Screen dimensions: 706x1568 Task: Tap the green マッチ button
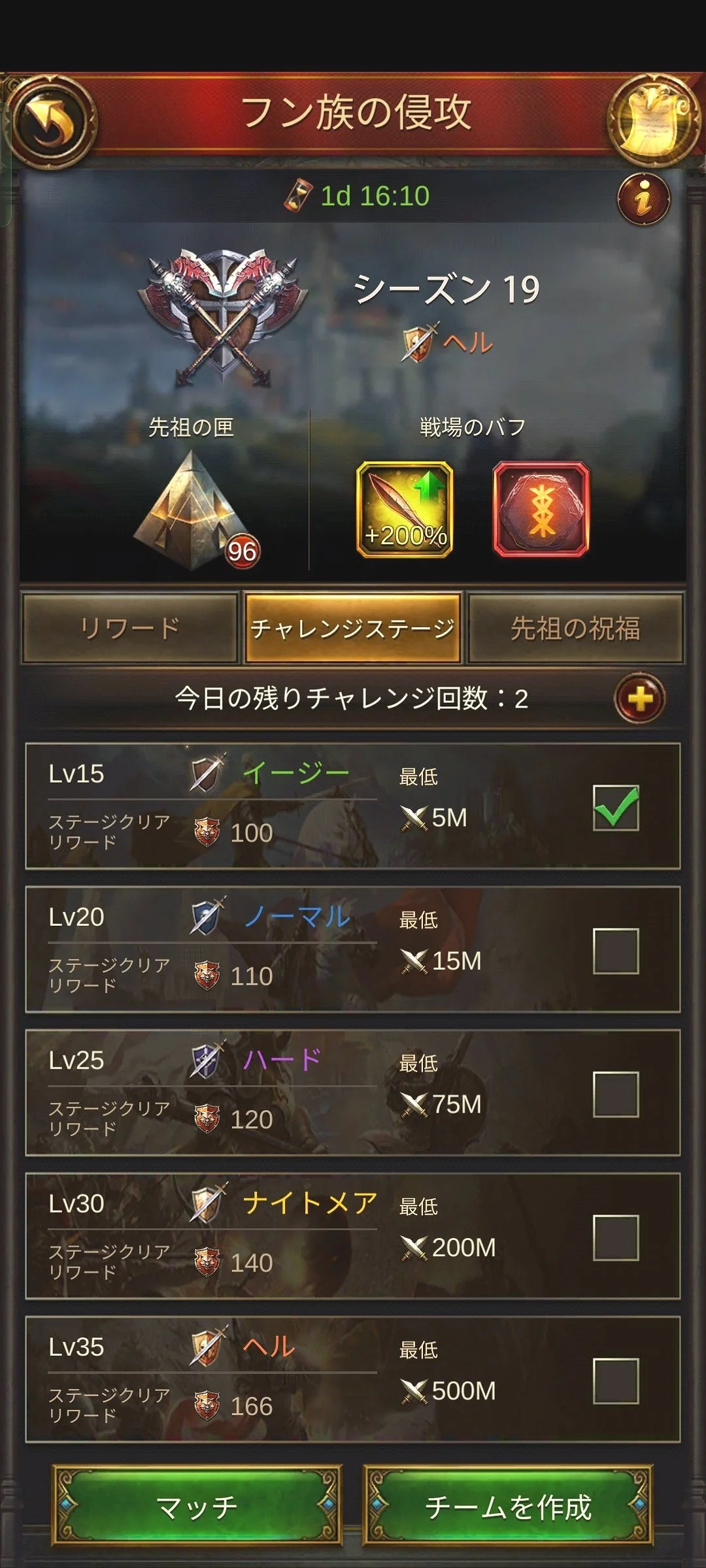[197, 1506]
